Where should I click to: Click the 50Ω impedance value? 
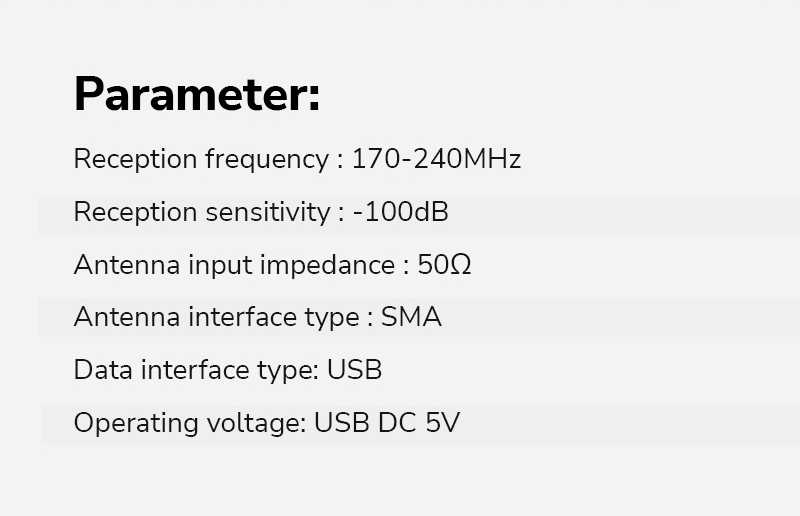coord(444,265)
